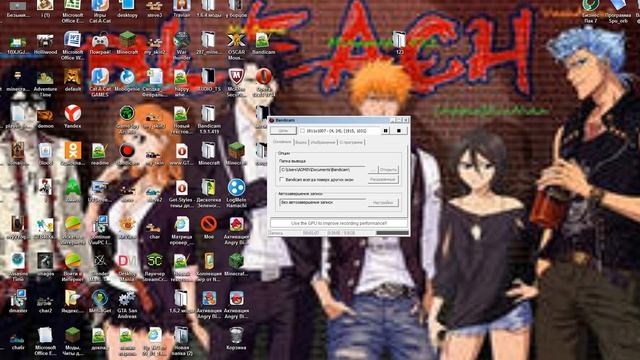Click the Настройки button for auto-complete recording
This screenshot has height=360, width=640.
pos(383,202)
